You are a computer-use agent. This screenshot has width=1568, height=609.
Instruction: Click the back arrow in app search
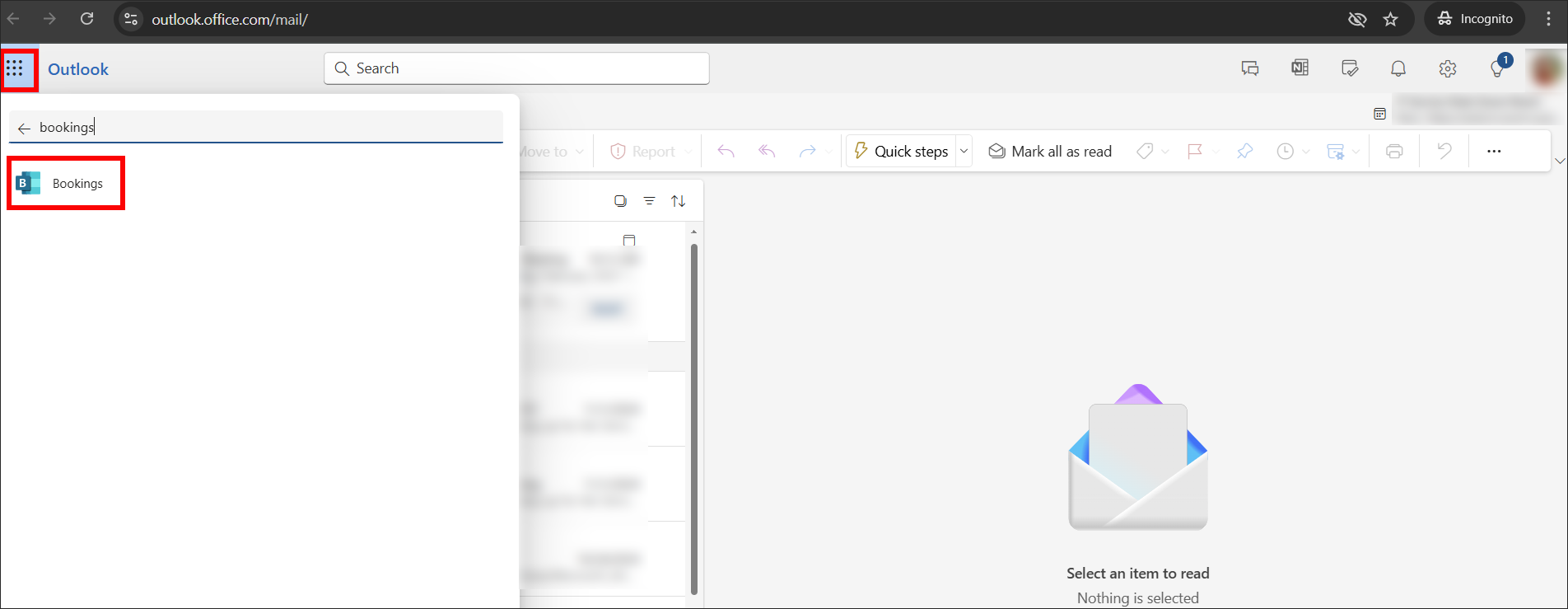pyautogui.click(x=24, y=128)
